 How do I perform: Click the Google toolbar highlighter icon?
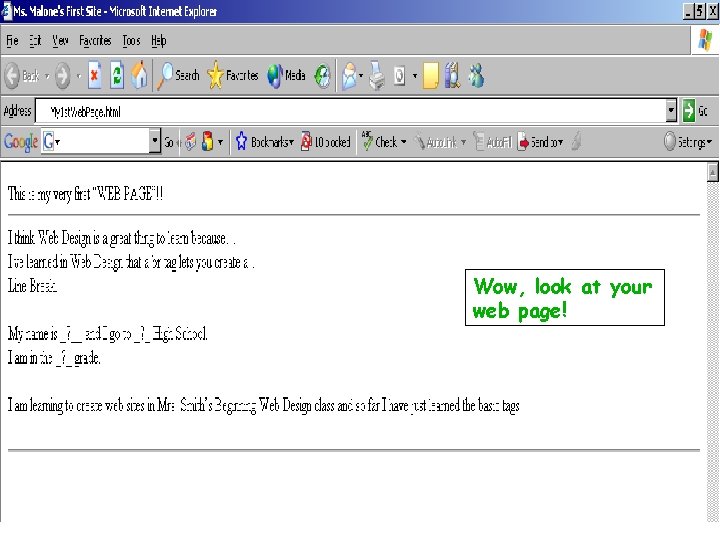click(x=576, y=142)
